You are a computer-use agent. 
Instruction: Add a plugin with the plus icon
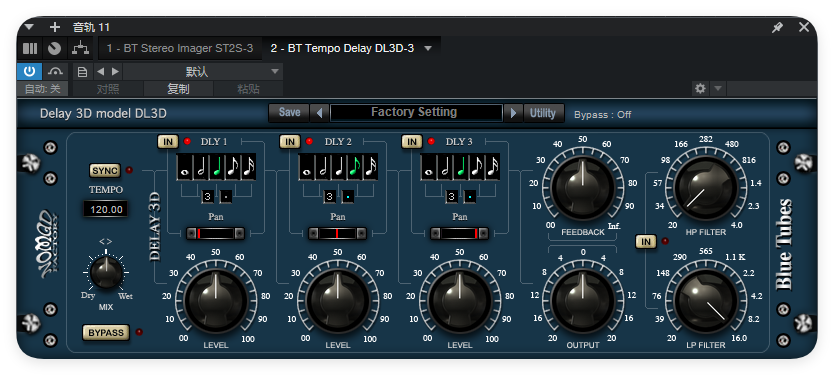point(55,27)
